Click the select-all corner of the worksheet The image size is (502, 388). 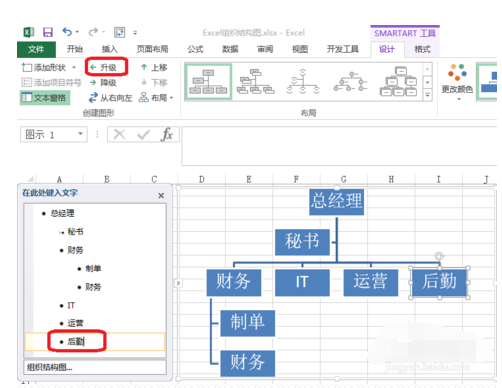29,179
